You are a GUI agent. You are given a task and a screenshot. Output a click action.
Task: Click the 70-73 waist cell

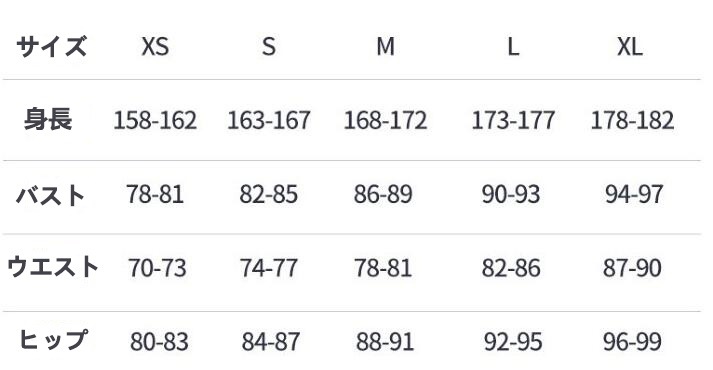click(x=157, y=268)
